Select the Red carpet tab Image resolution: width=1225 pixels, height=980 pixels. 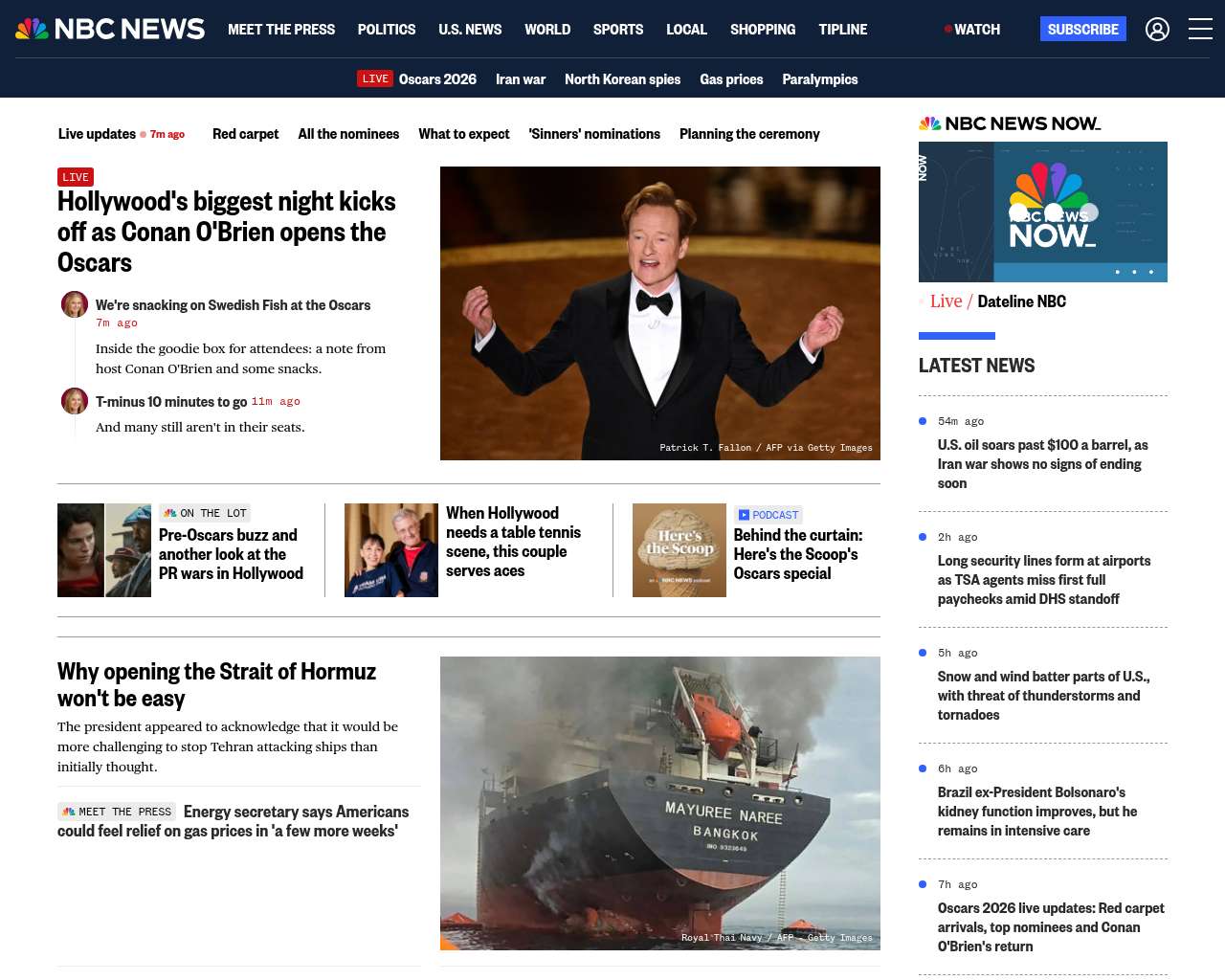pos(245,134)
